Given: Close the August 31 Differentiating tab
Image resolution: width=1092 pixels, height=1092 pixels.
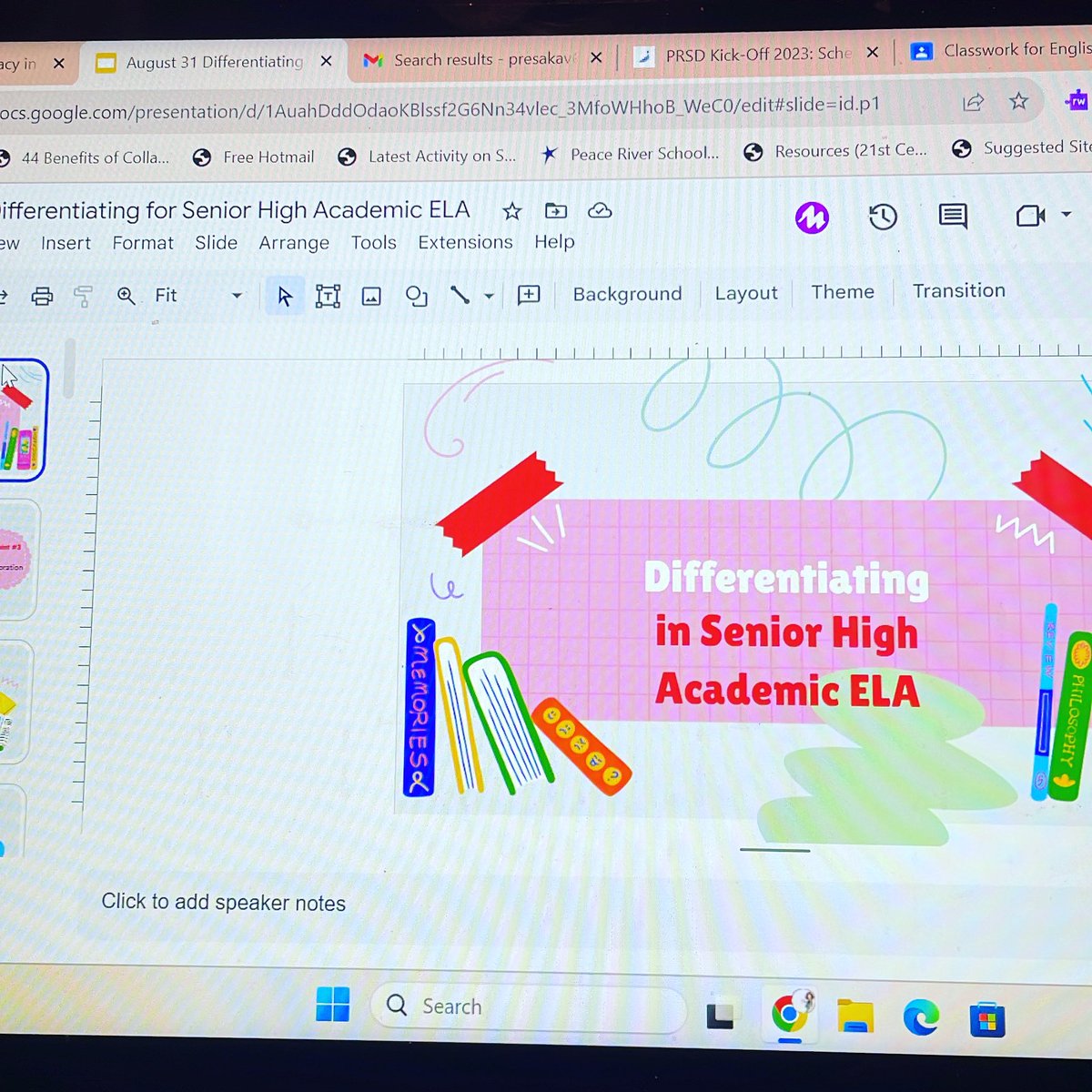Looking at the screenshot, I should click(x=327, y=61).
